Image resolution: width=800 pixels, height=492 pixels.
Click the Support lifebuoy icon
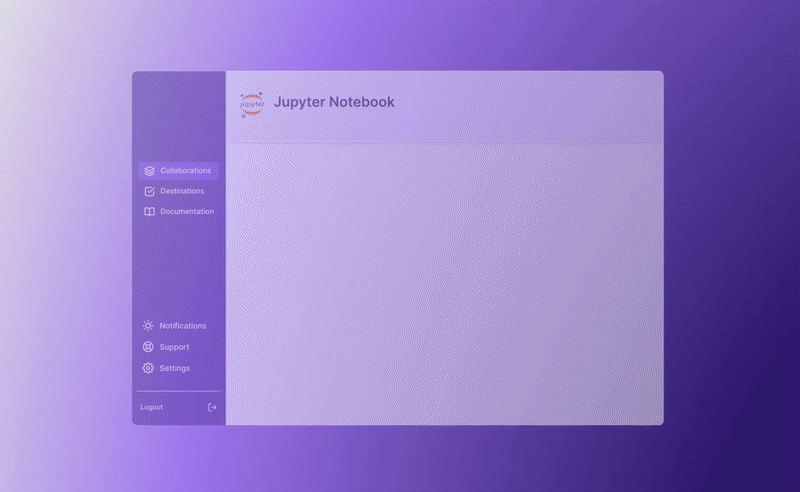pyautogui.click(x=148, y=347)
